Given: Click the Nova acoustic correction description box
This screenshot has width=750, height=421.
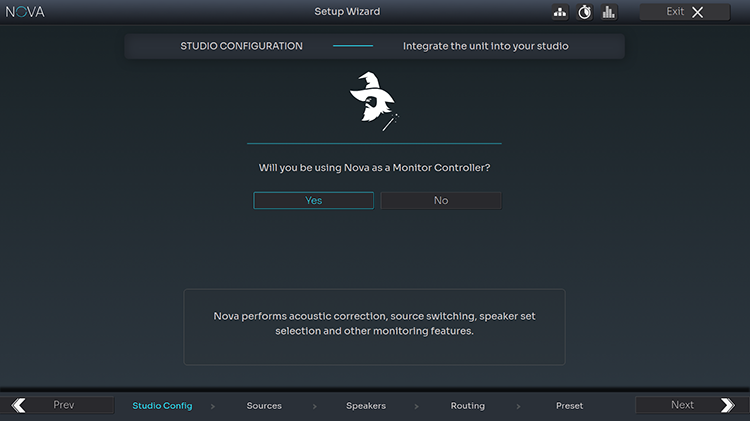Looking at the screenshot, I should point(375,327).
